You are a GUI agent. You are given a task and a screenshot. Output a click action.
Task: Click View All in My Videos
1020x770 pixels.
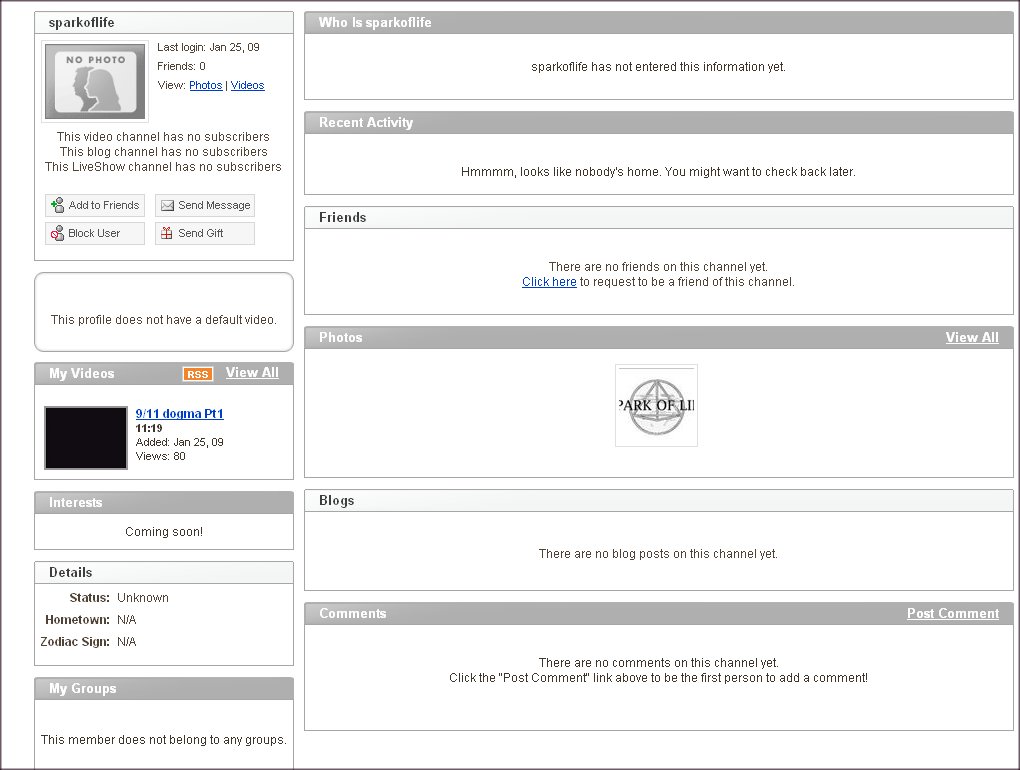252,373
